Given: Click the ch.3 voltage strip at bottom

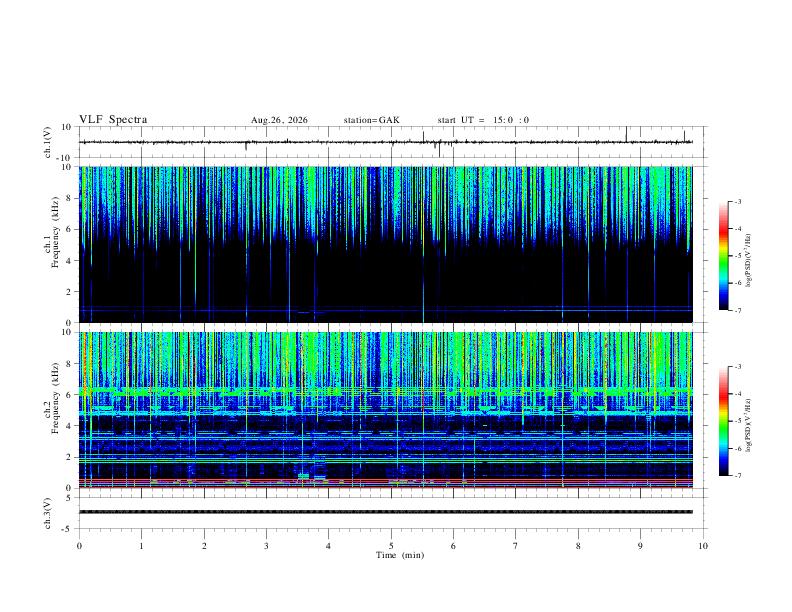Looking at the screenshot, I should point(386,512).
